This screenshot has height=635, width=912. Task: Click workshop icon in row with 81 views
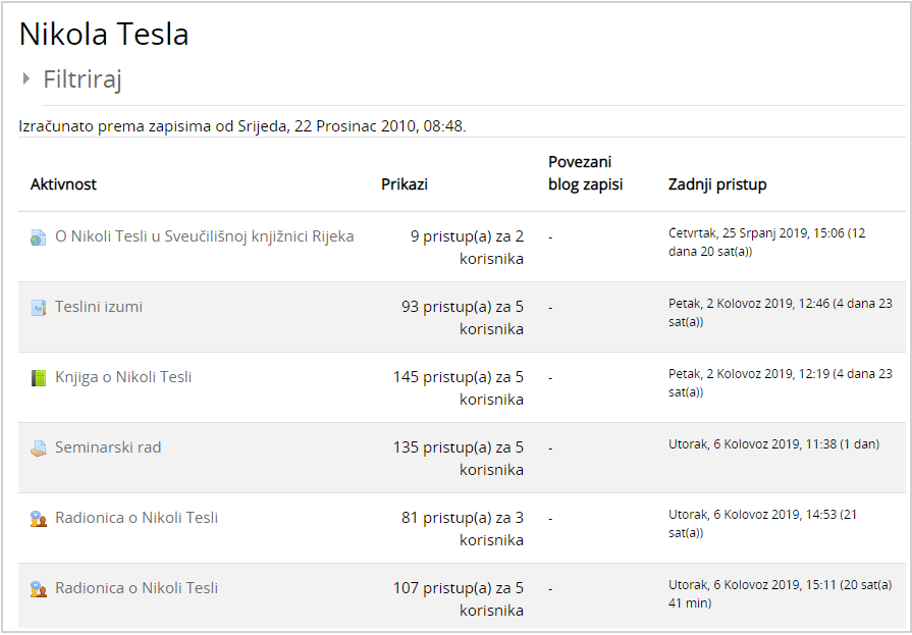[x=38, y=518]
